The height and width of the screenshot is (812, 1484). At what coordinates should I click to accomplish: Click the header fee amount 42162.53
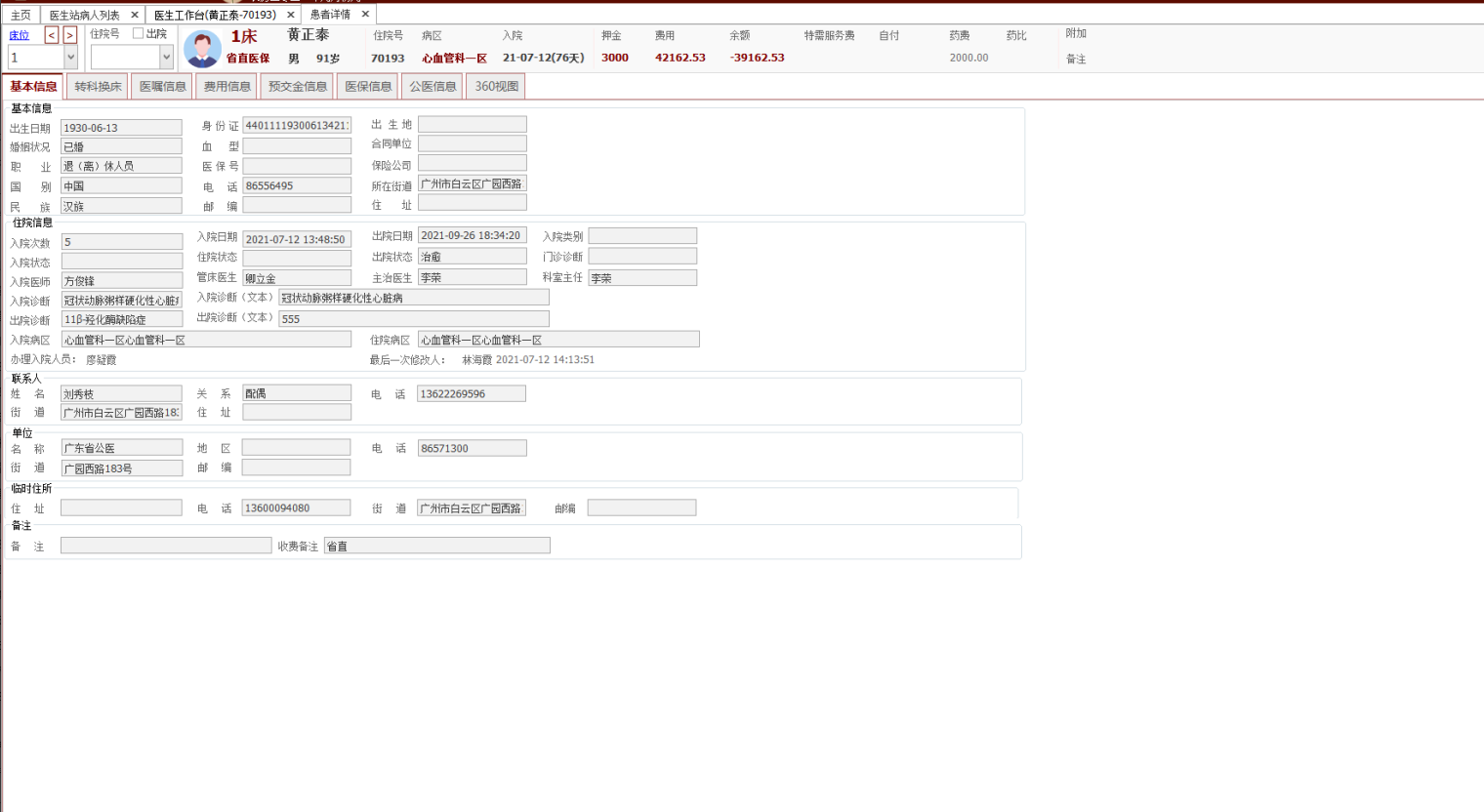tap(680, 58)
